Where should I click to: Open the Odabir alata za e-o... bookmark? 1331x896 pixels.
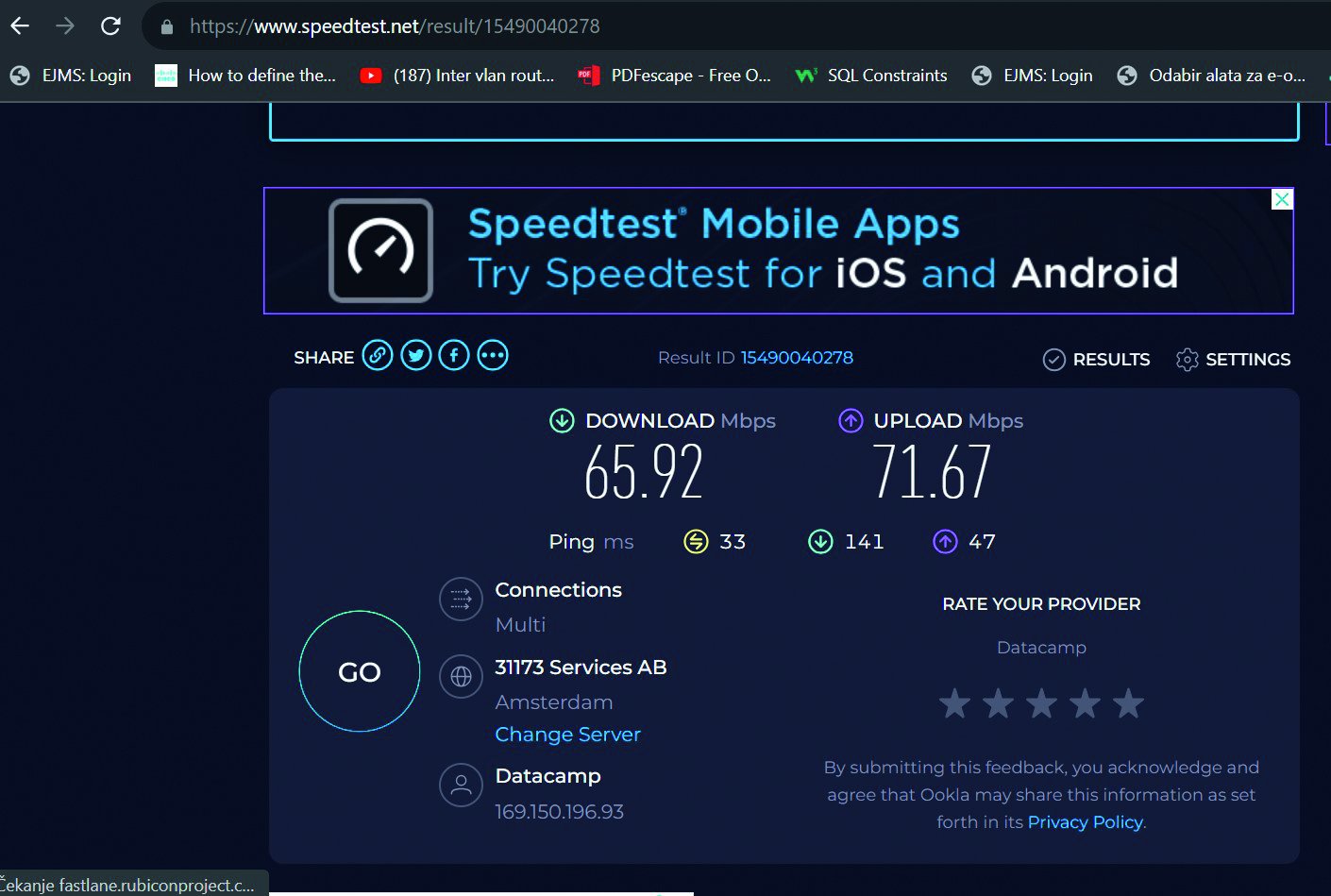click(1211, 76)
